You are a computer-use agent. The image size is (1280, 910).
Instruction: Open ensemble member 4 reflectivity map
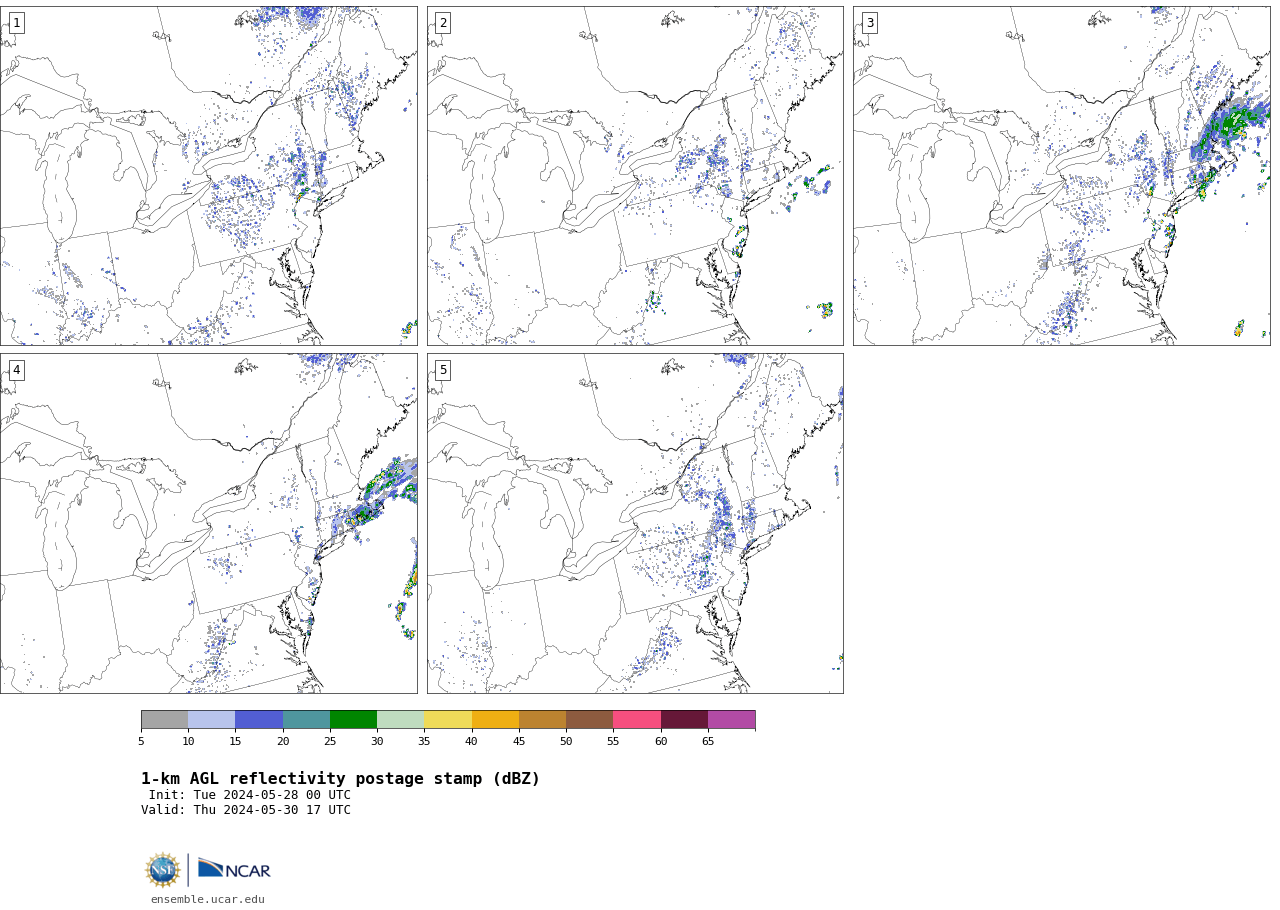tap(208, 523)
